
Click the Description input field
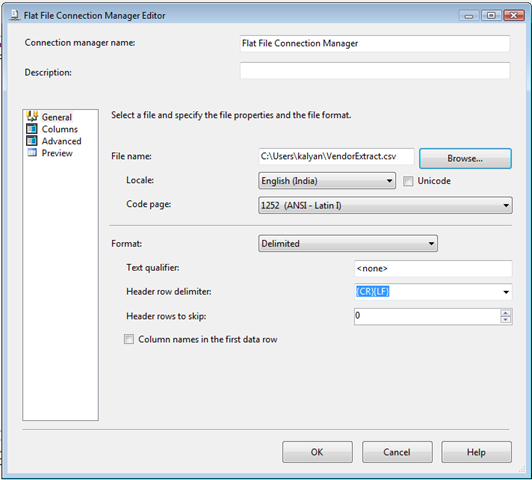[x=375, y=71]
